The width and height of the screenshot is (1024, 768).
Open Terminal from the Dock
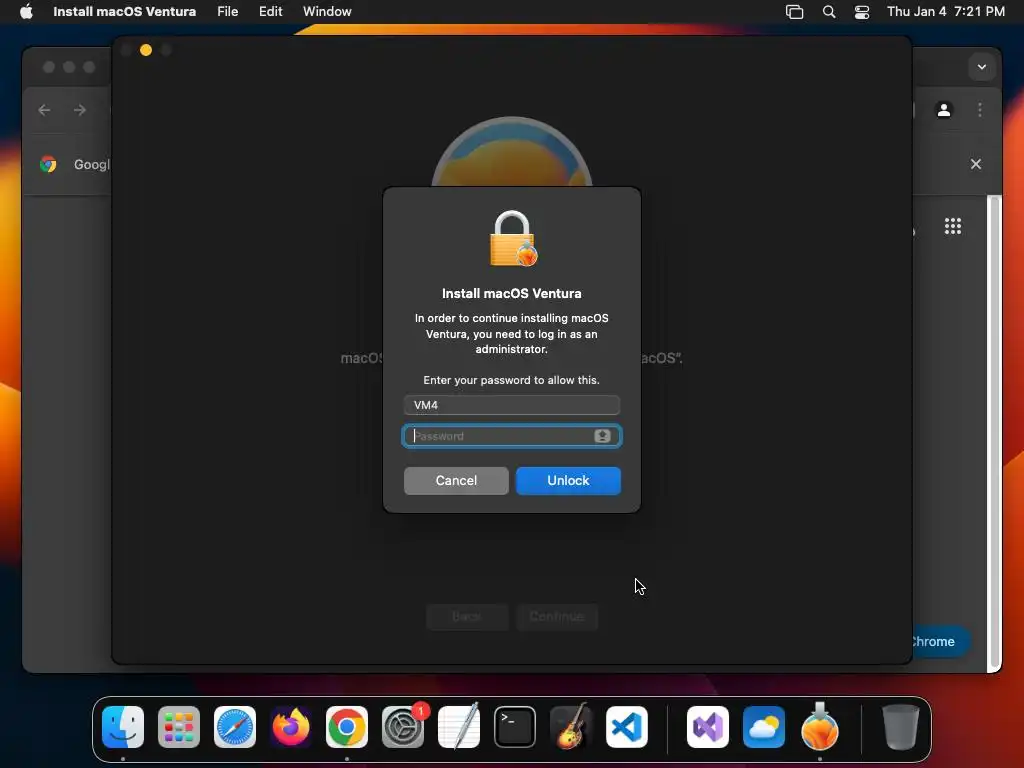point(515,726)
